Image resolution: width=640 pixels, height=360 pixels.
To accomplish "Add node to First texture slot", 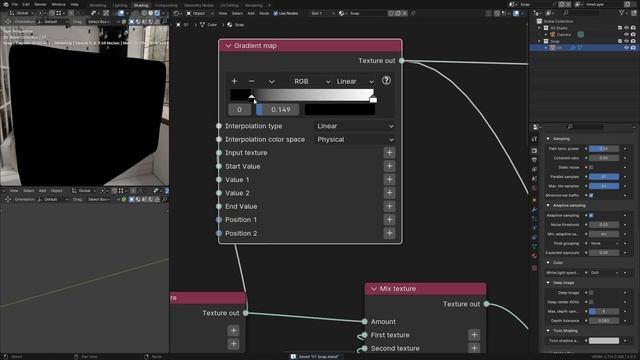I will (474, 335).
